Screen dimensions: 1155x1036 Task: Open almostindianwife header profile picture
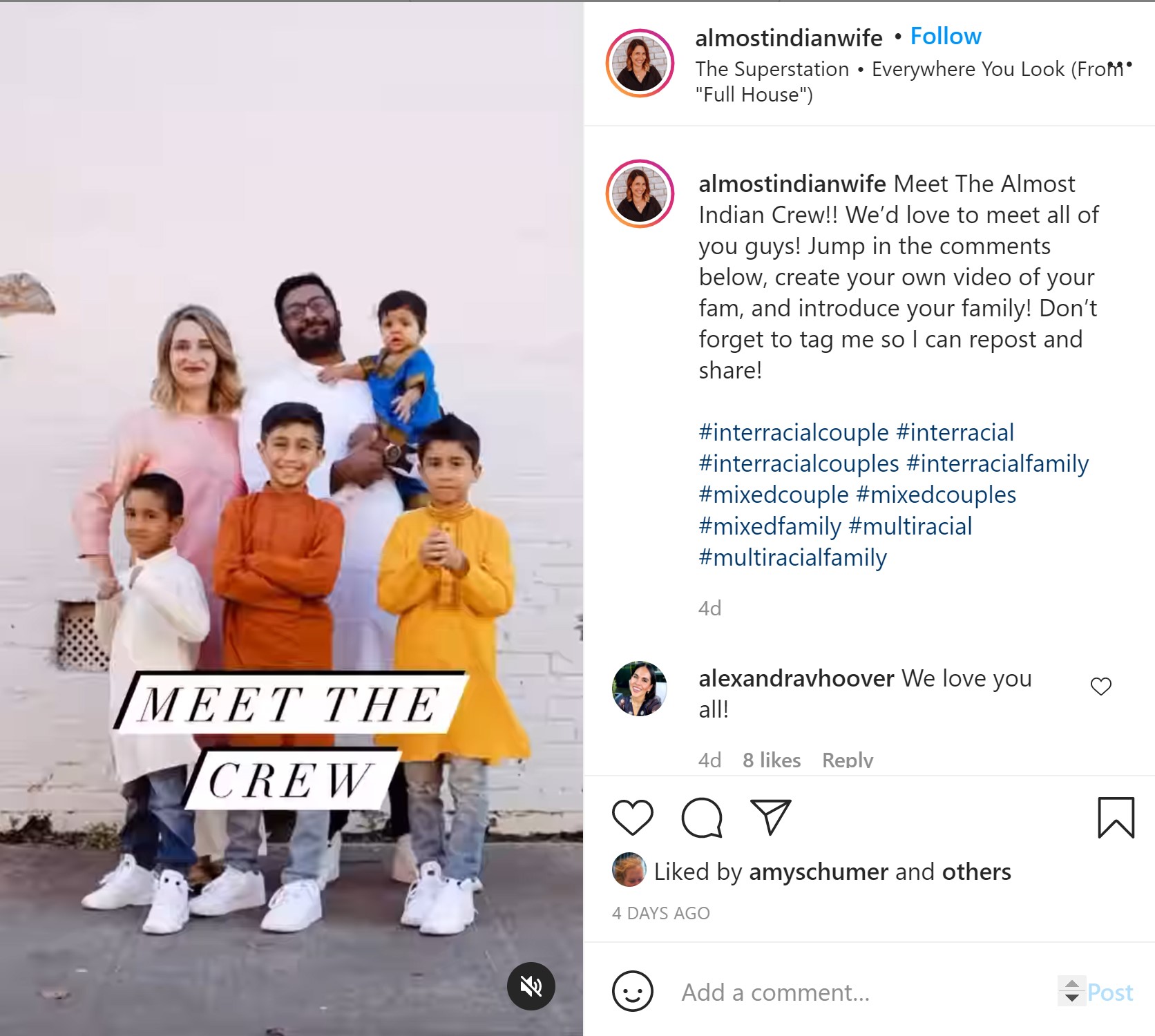(x=640, y=63)
